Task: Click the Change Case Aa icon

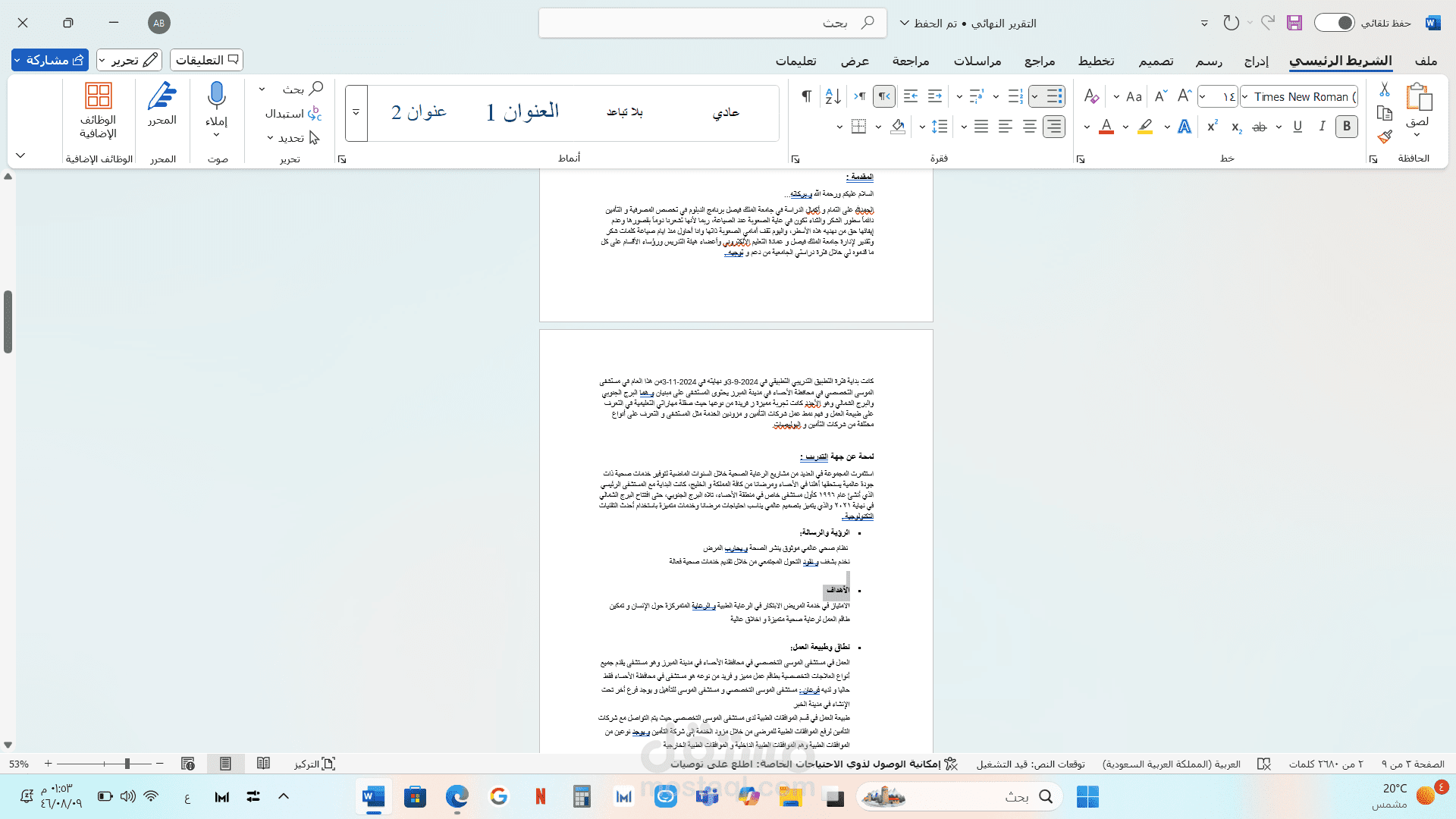Action: tap(1134, 96)
